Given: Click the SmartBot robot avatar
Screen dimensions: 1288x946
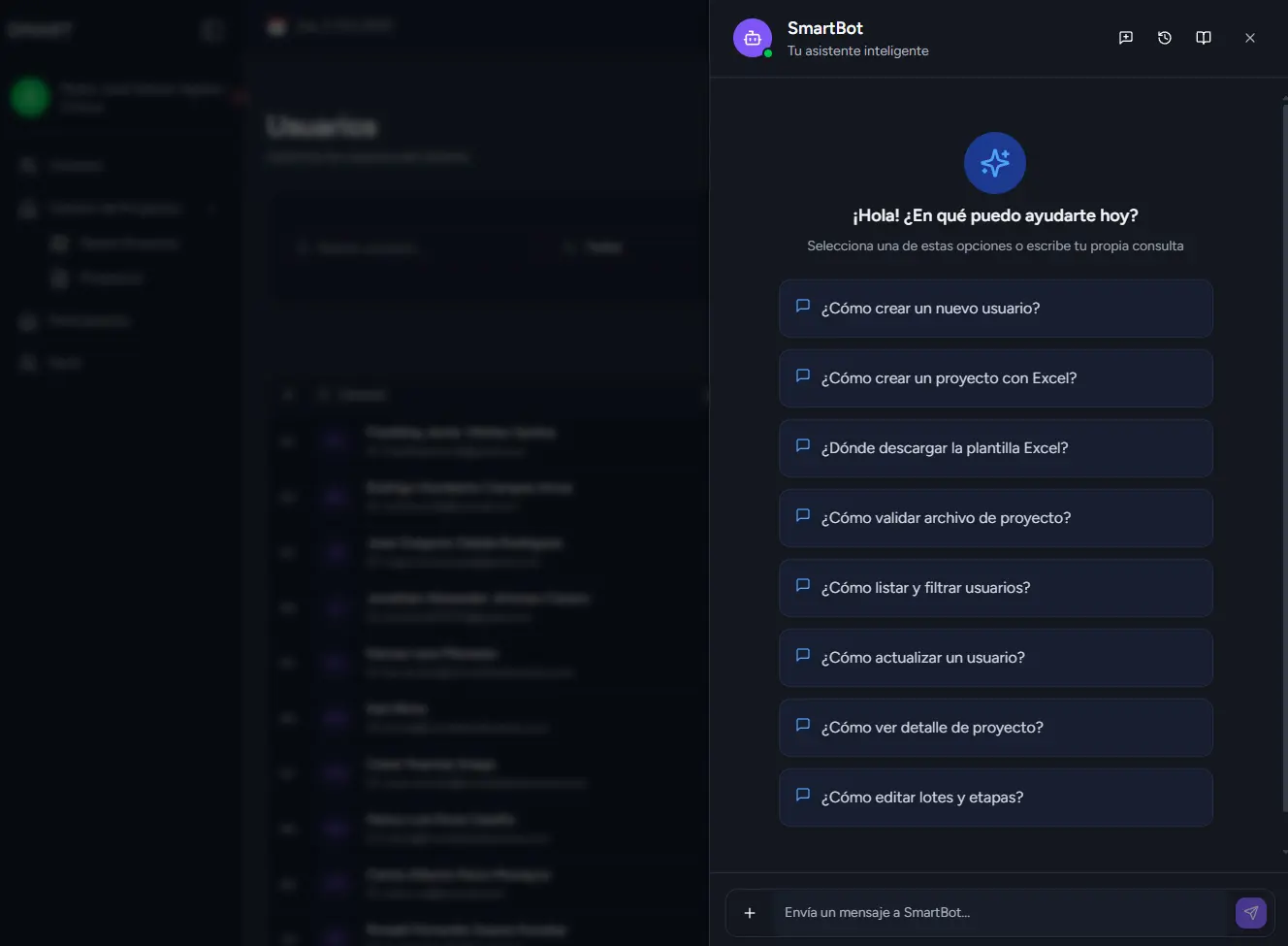Looking at the screenshot, I should tap(753, 38).
